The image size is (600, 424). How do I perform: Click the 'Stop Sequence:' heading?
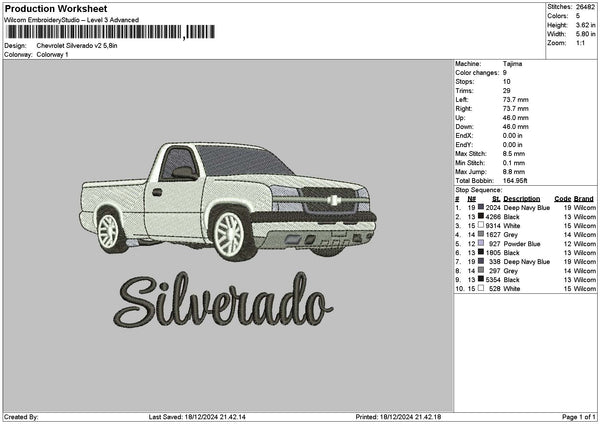tap(478, 190)
